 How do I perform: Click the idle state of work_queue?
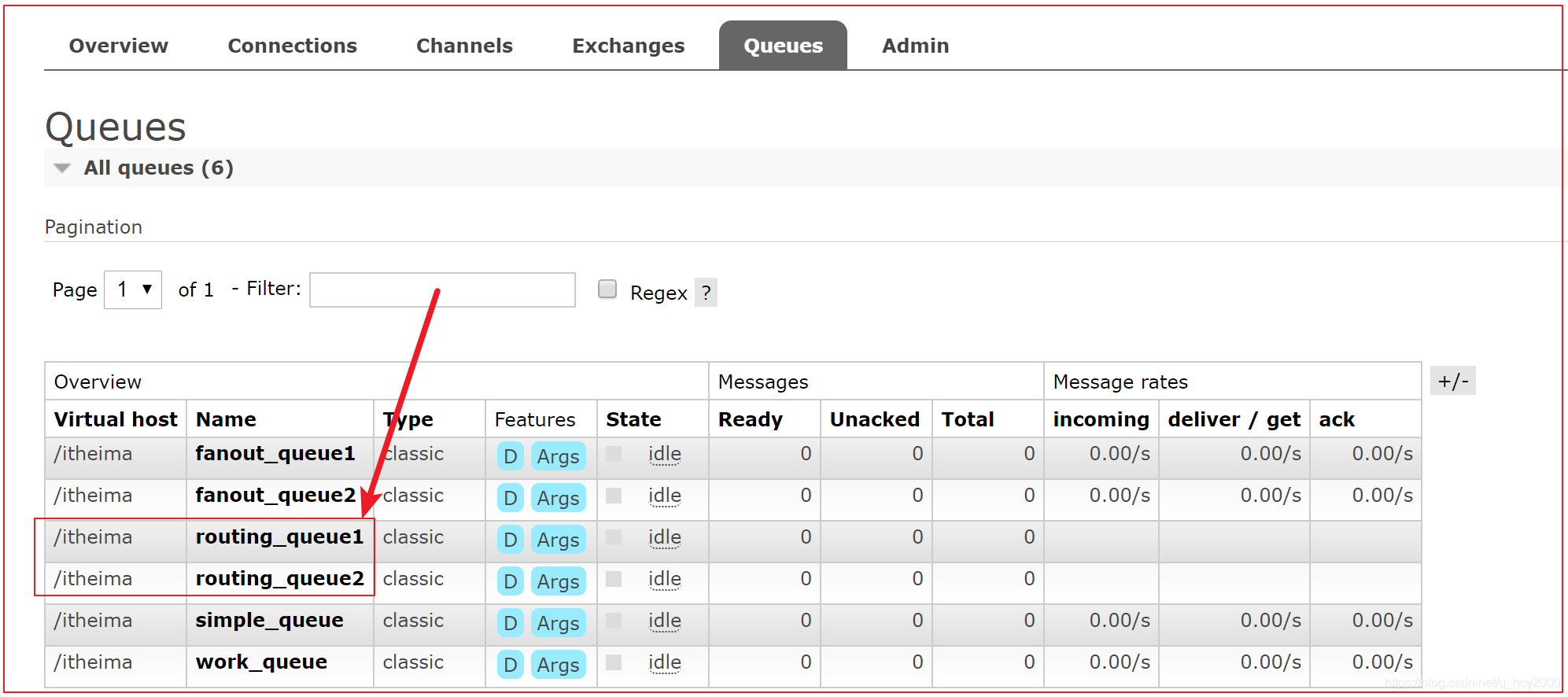(x=665, y=663)
